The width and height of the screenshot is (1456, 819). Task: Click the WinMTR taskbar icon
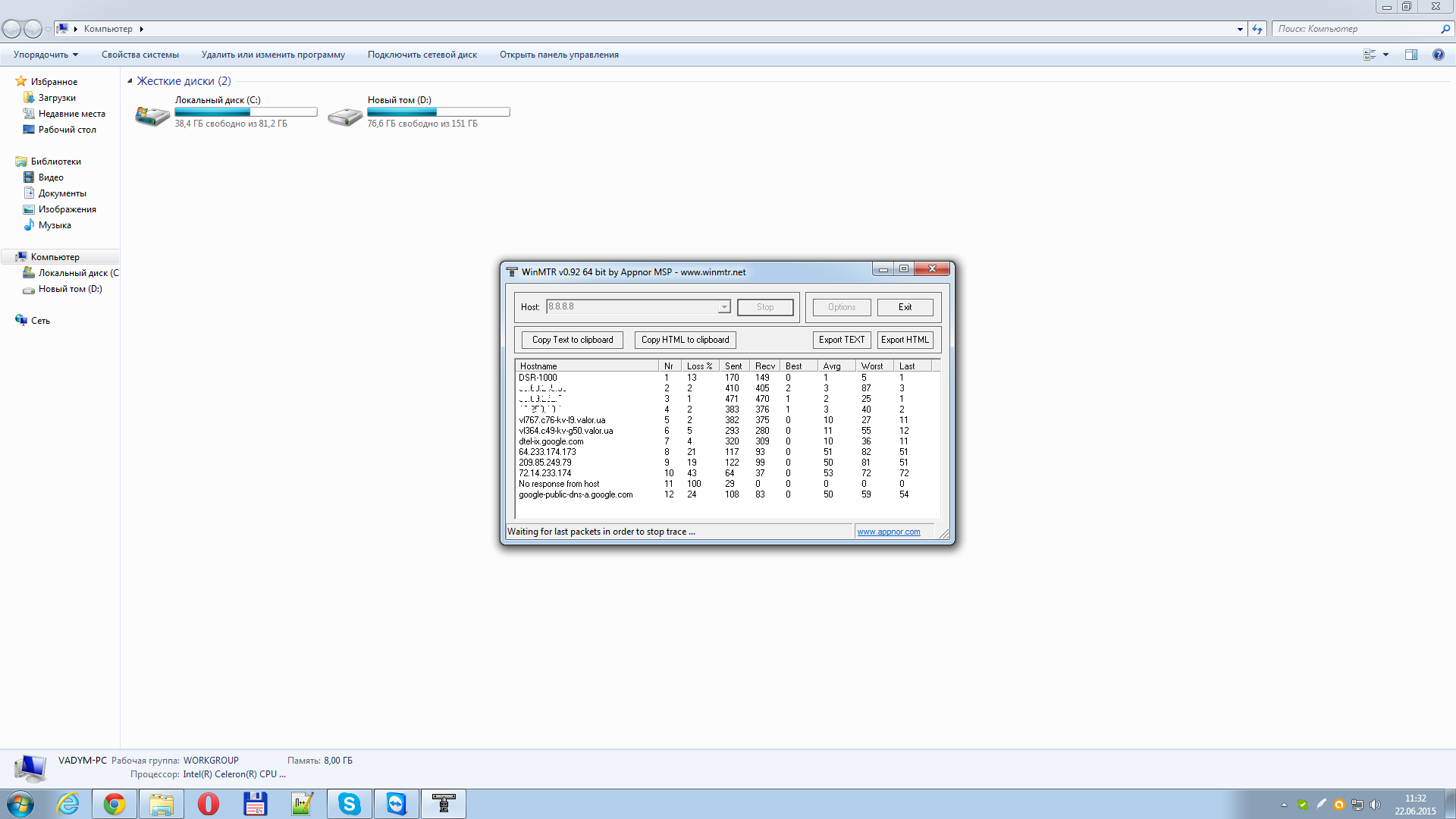pyautogui.click(x=444, y=804)
